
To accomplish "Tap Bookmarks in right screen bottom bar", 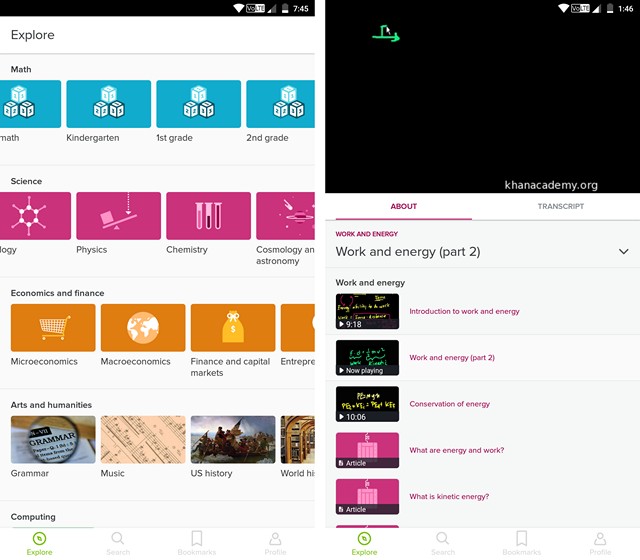I will click(522, 544).
